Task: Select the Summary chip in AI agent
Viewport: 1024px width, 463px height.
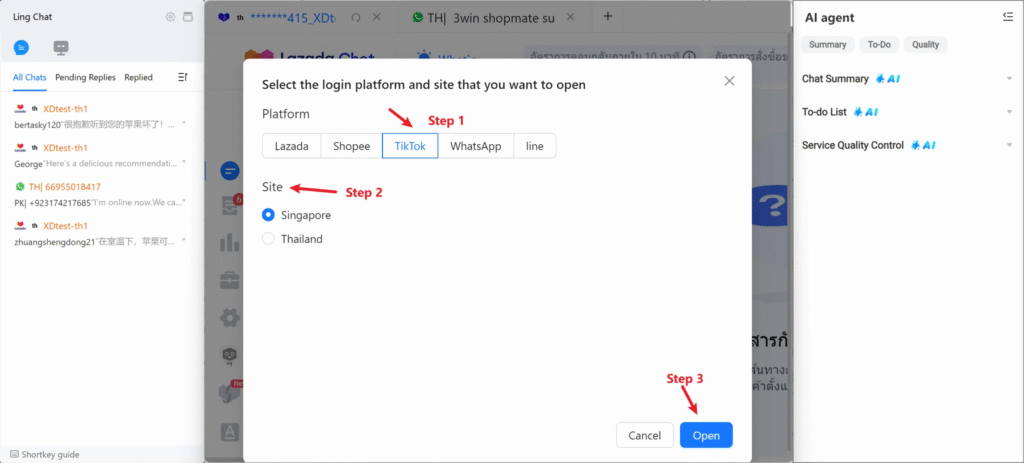Action: 827,44
